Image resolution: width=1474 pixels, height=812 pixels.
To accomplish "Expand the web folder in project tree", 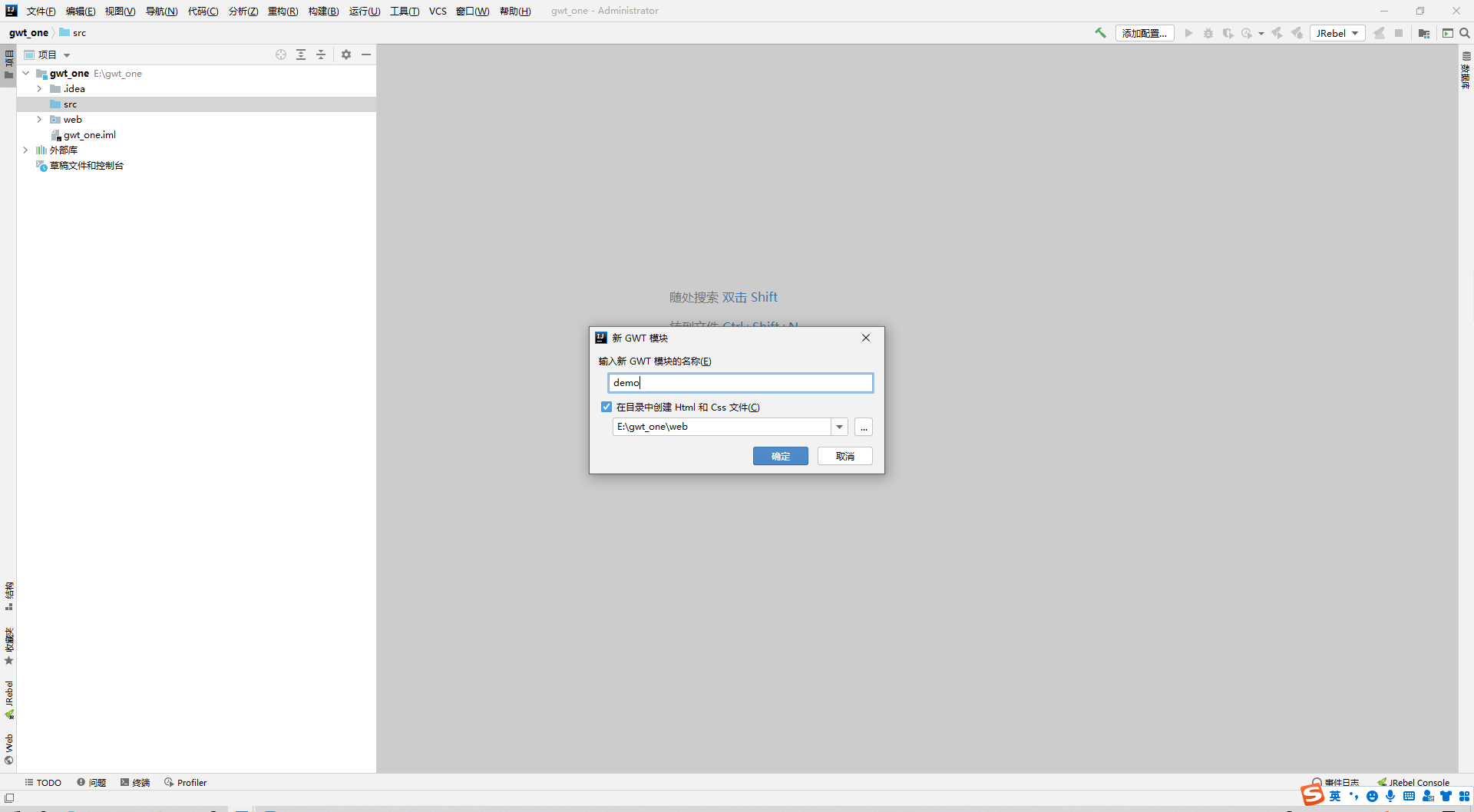I will pyautogui.click(x=39, y=119).
